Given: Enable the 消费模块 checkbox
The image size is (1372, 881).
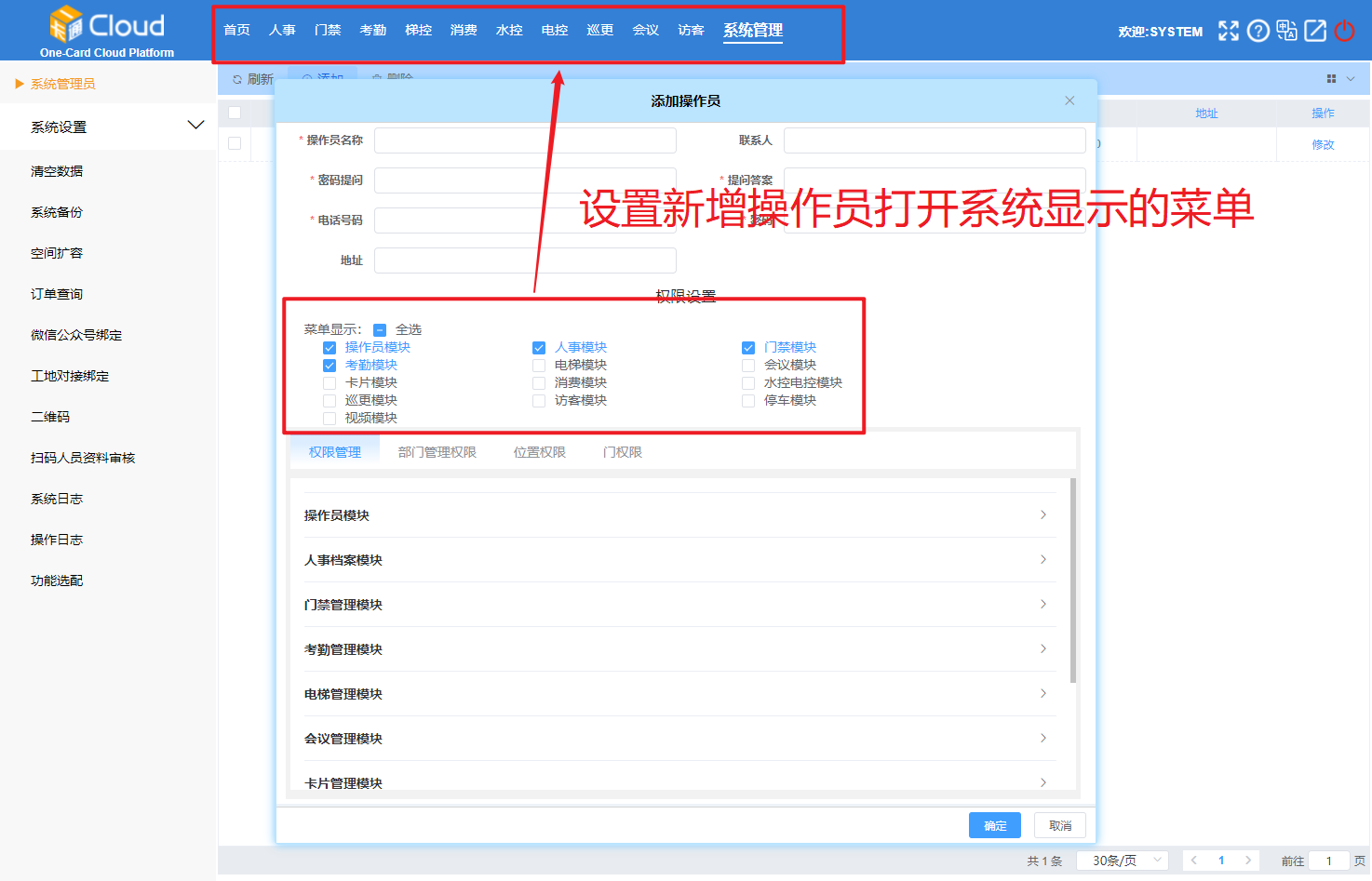Looking at the screenshot, I should click(x=539, y=383).
